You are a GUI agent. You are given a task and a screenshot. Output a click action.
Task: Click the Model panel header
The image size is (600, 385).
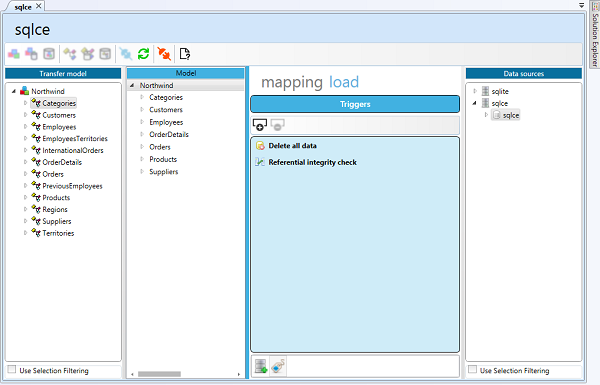(186, 73)
